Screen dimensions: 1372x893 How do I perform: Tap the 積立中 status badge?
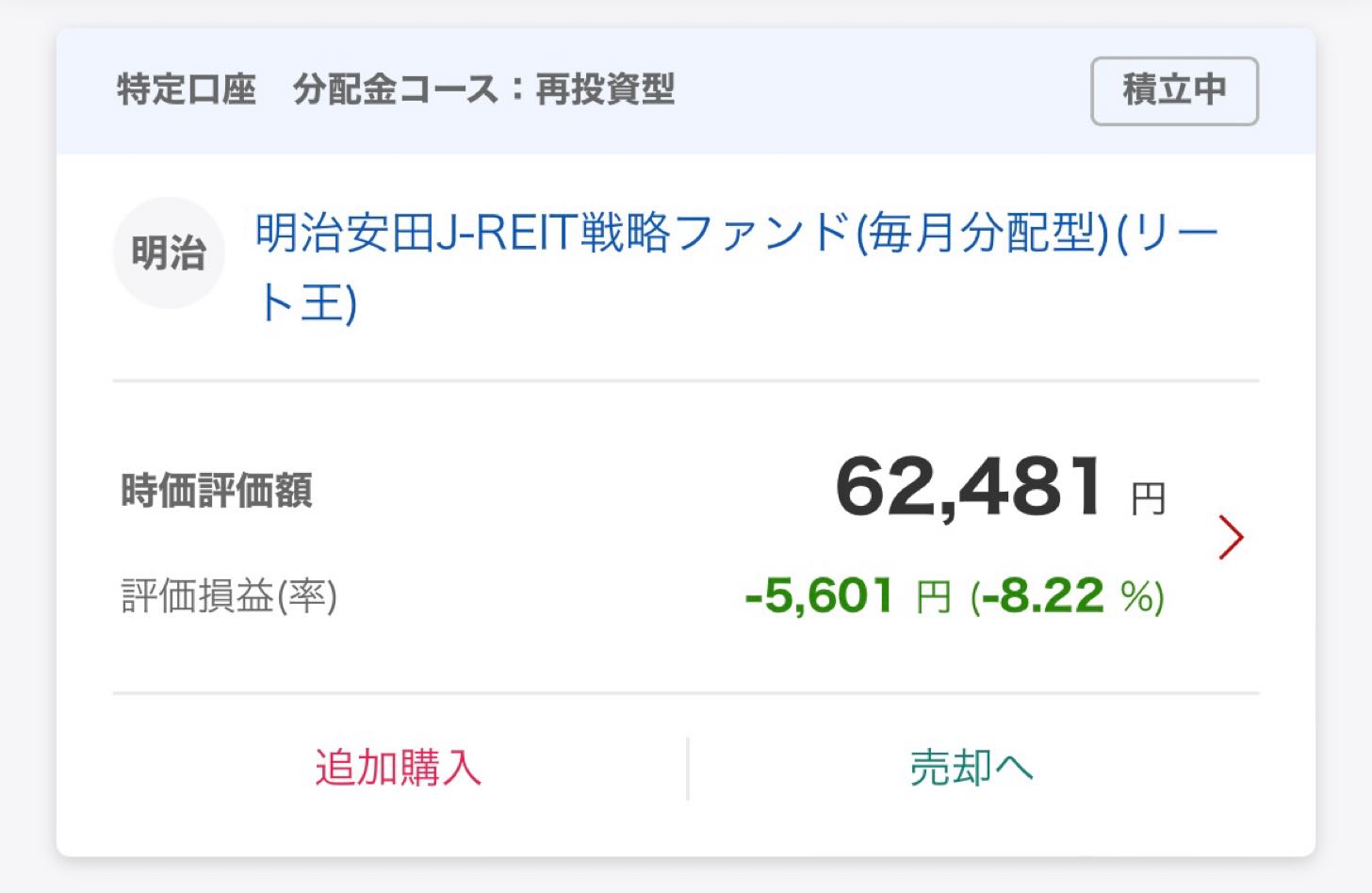(1174, 90)
